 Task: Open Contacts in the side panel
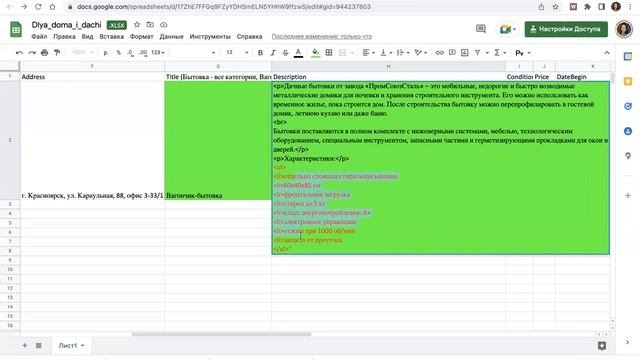(628, 131)
